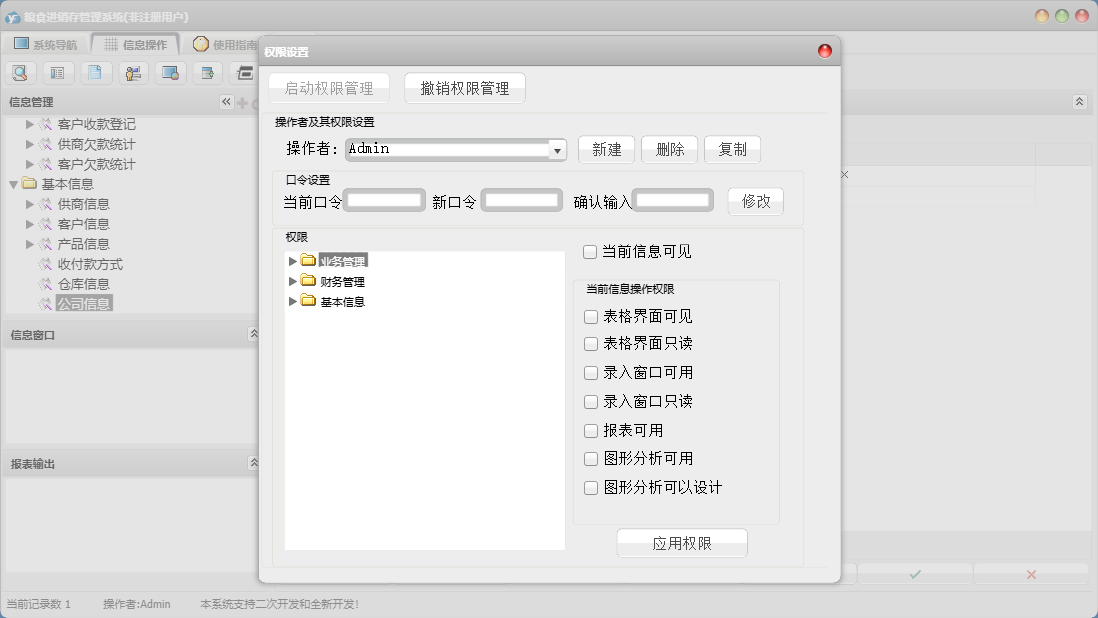Close the 权限设置 dialog with red button
This screenshot has height=618, width=1098.
tap(825, 51)
